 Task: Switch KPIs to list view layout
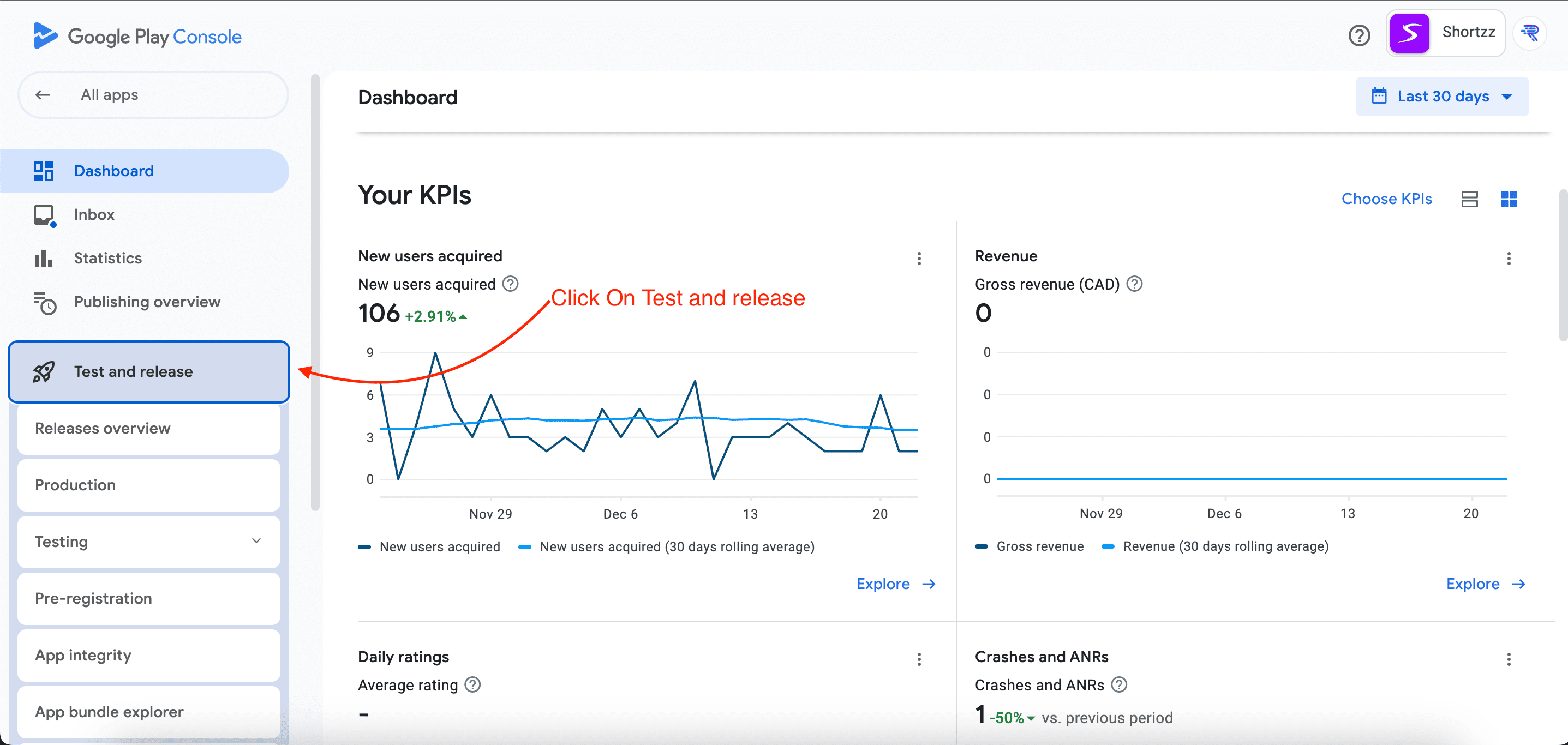click(x=1470, y=199)
